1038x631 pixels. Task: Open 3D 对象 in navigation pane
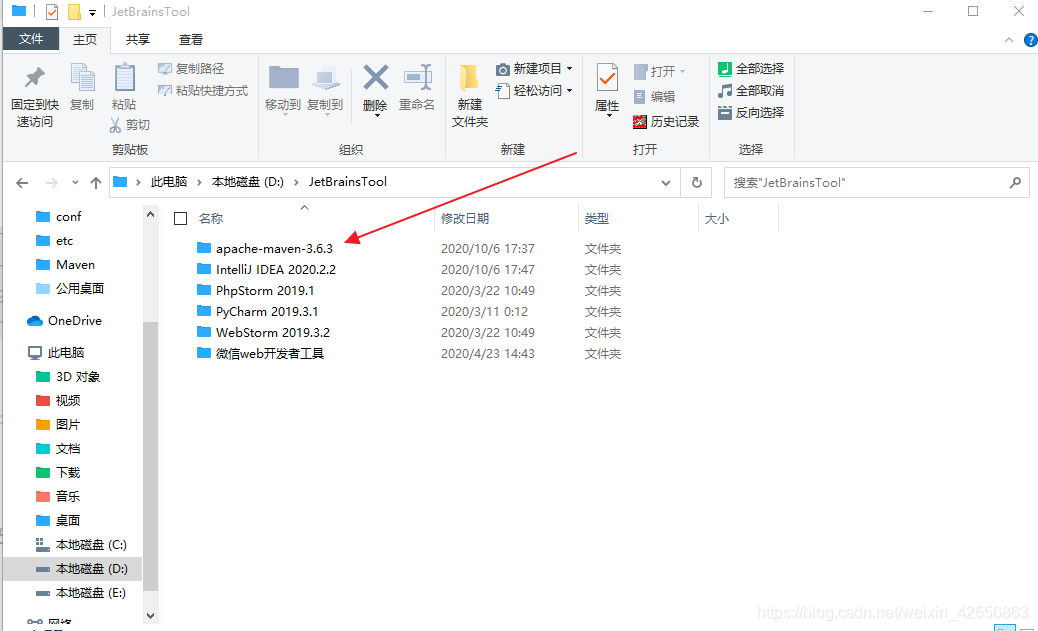(77, 377)
